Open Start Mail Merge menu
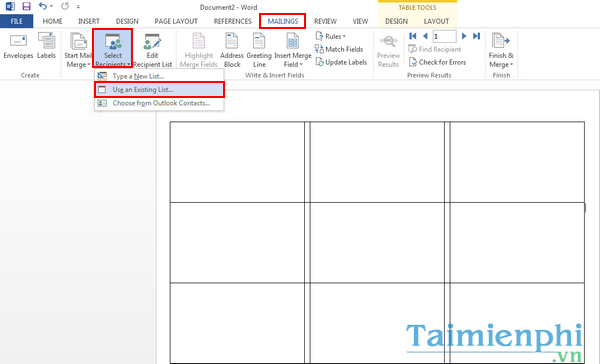This screenshot has height=364, width=600. pyautogui.click(x=78, y=50)
